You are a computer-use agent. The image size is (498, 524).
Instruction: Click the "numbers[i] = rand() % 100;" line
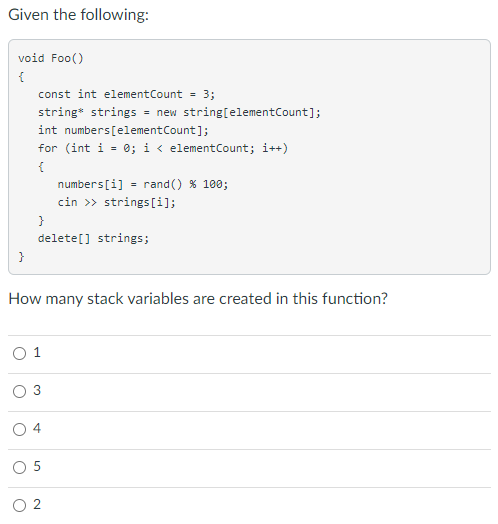143,184
